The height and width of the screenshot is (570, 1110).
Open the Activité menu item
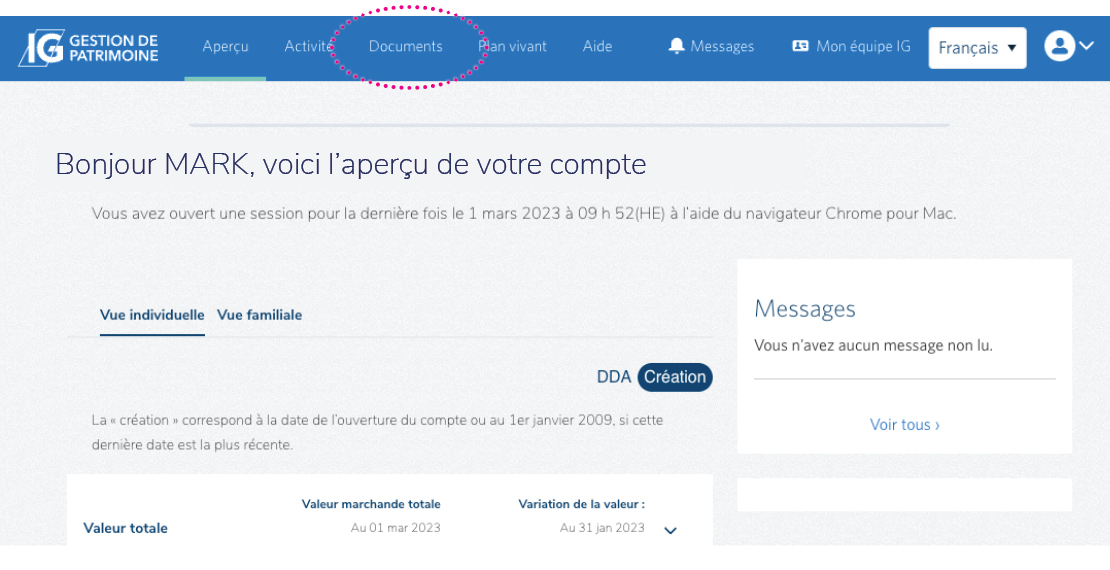[x=307, y=46]
